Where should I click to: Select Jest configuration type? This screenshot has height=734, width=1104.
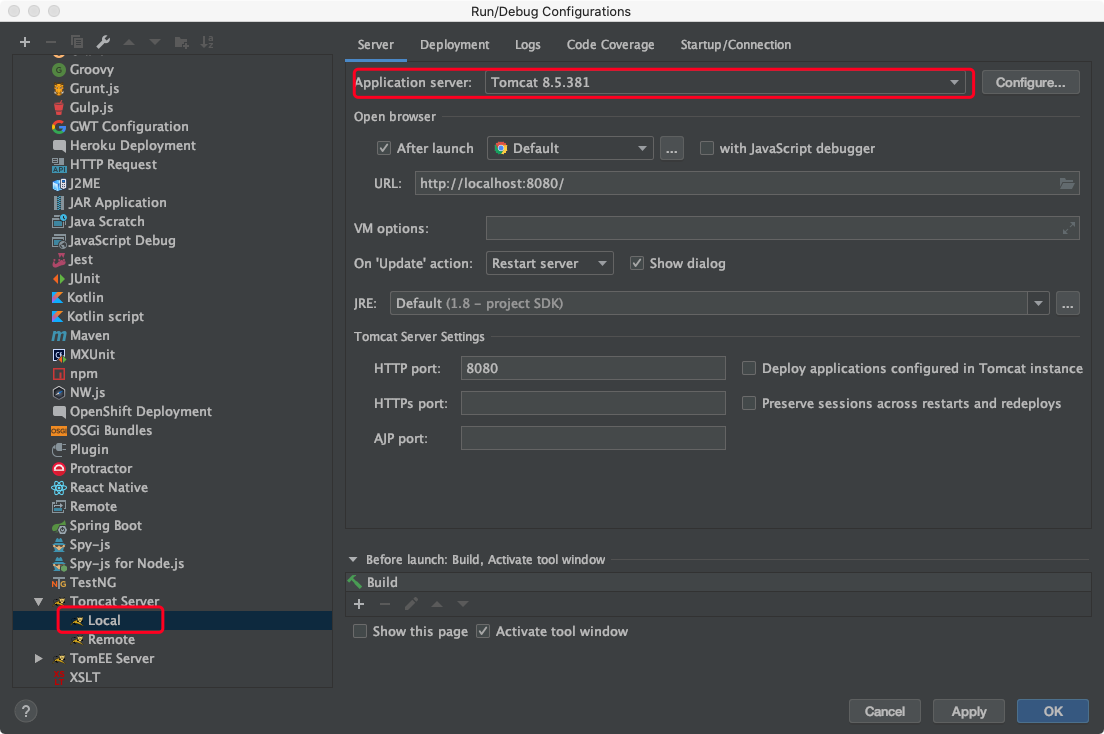tap(80, 260)
